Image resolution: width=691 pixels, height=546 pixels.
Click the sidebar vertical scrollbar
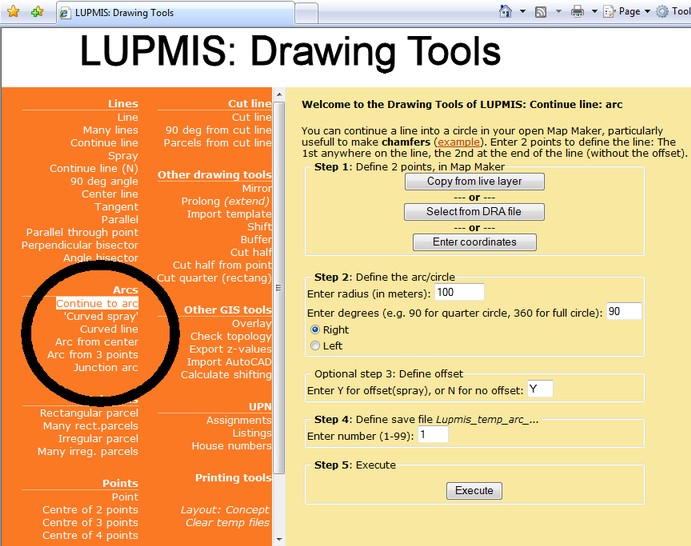[x=280, y=300]
